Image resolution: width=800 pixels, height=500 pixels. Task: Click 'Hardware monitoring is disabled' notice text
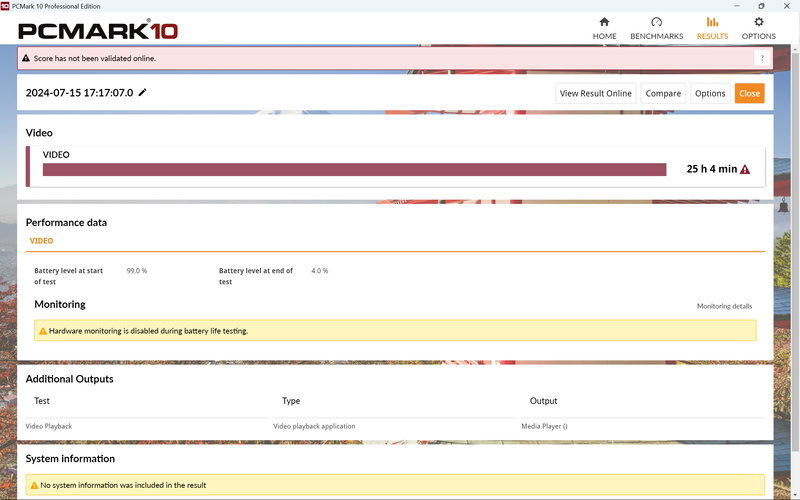point(148,331)
